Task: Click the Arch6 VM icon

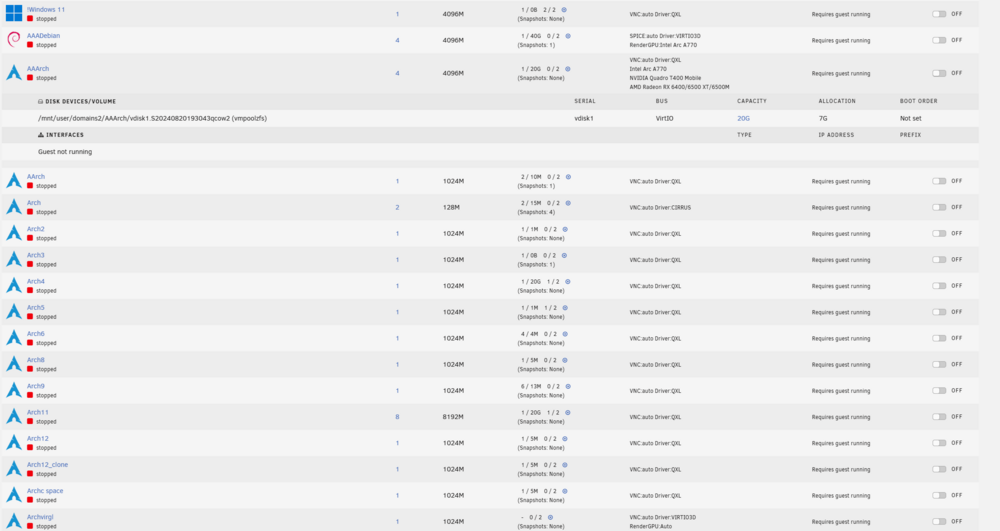Action: coord(14,338)
